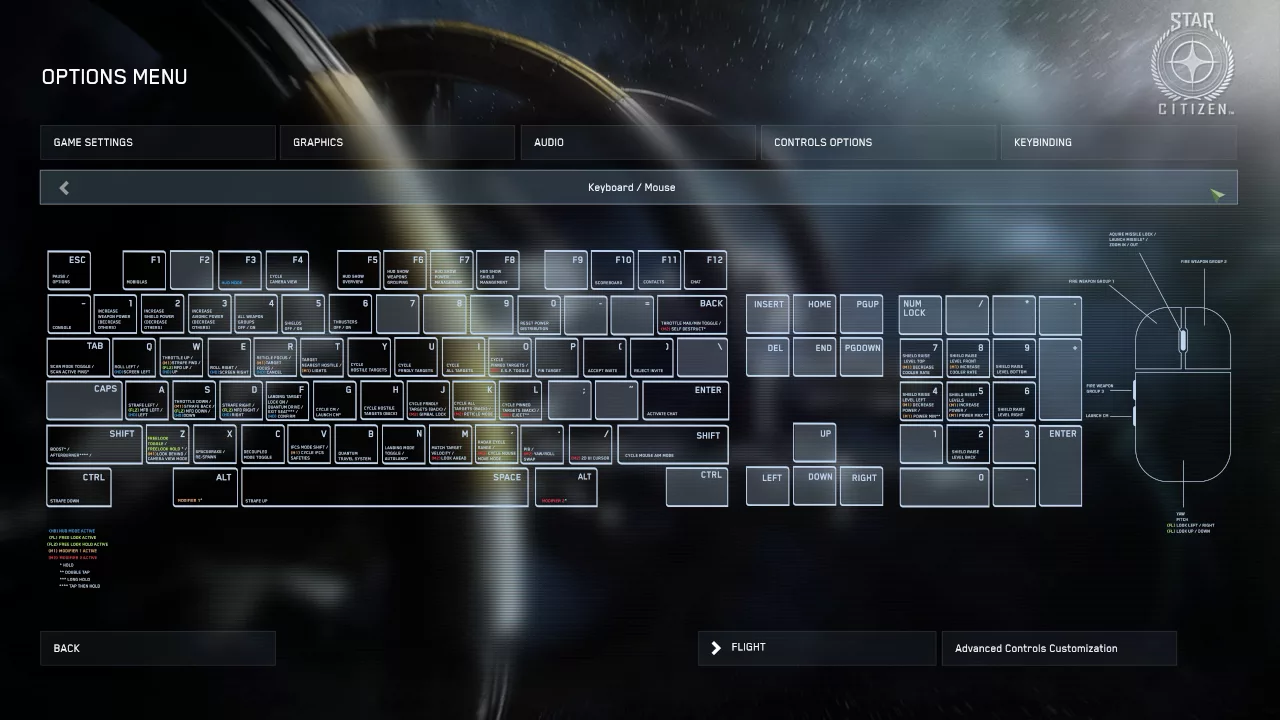Select the RIGHT arrow key
The height and width of the screenshot is (720, 1280).
coord(862,487)
